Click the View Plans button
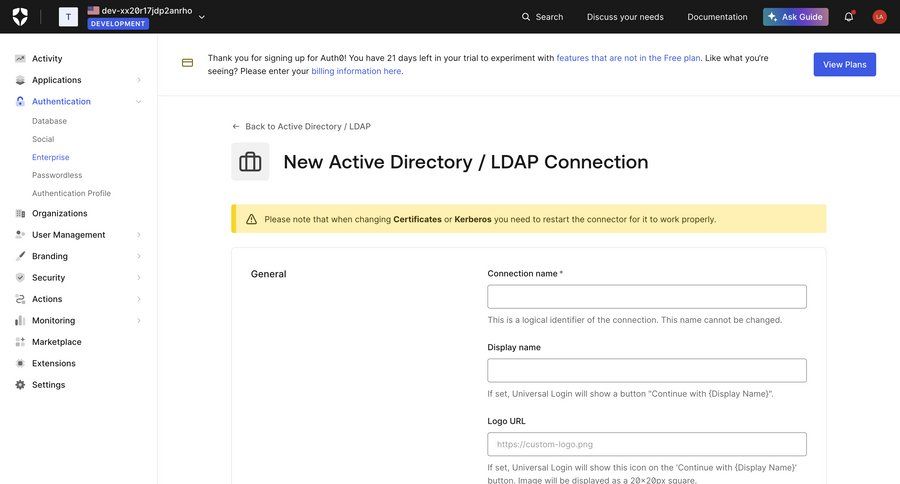The height and width of the screenshot is (484, 900). pyautogui.click(x=844, y=64)
